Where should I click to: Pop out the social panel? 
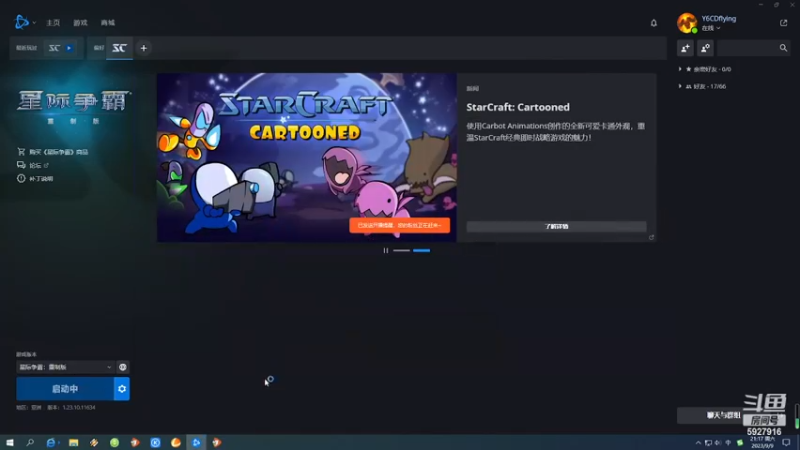pos(783,23)
